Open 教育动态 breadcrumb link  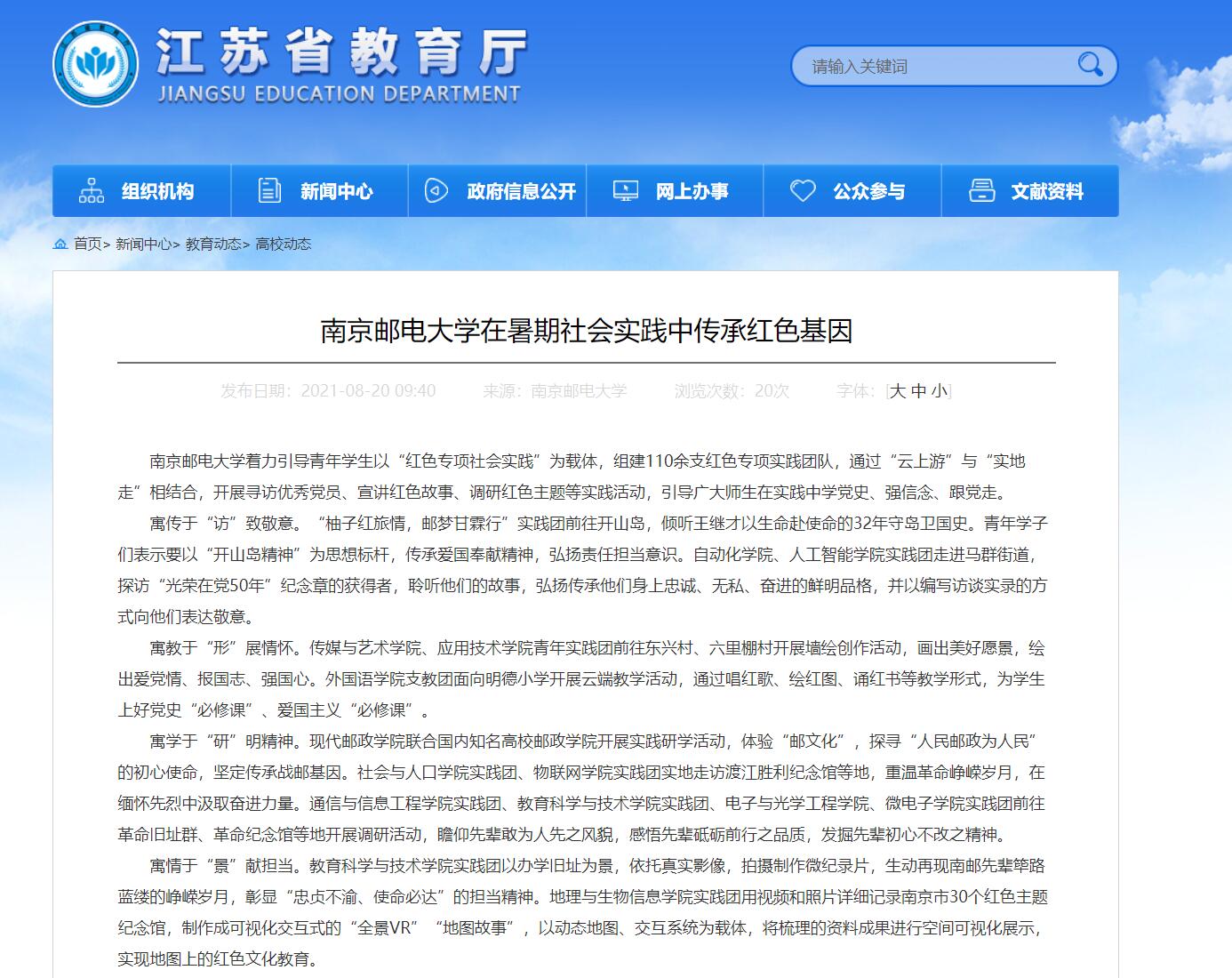(212, 244)
